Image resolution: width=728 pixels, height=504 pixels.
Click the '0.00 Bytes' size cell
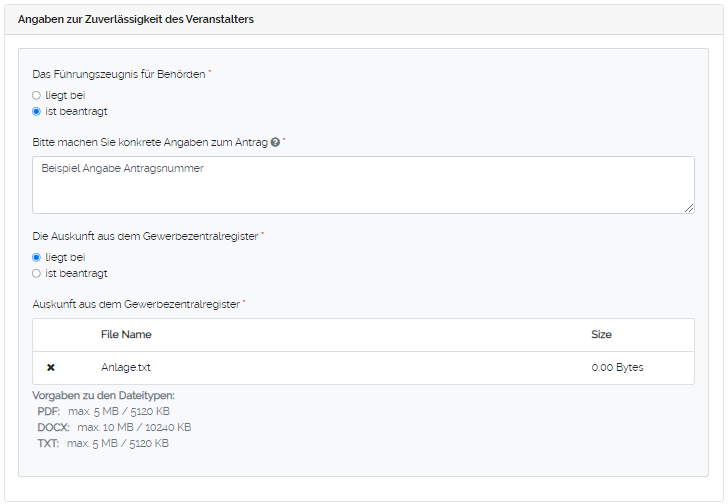(617, 367)
